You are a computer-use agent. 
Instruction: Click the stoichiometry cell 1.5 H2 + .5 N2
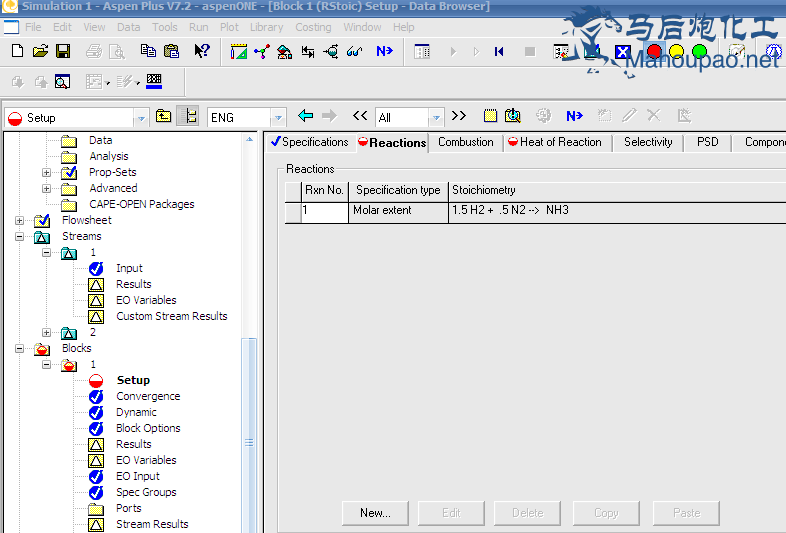click(617, 212)
